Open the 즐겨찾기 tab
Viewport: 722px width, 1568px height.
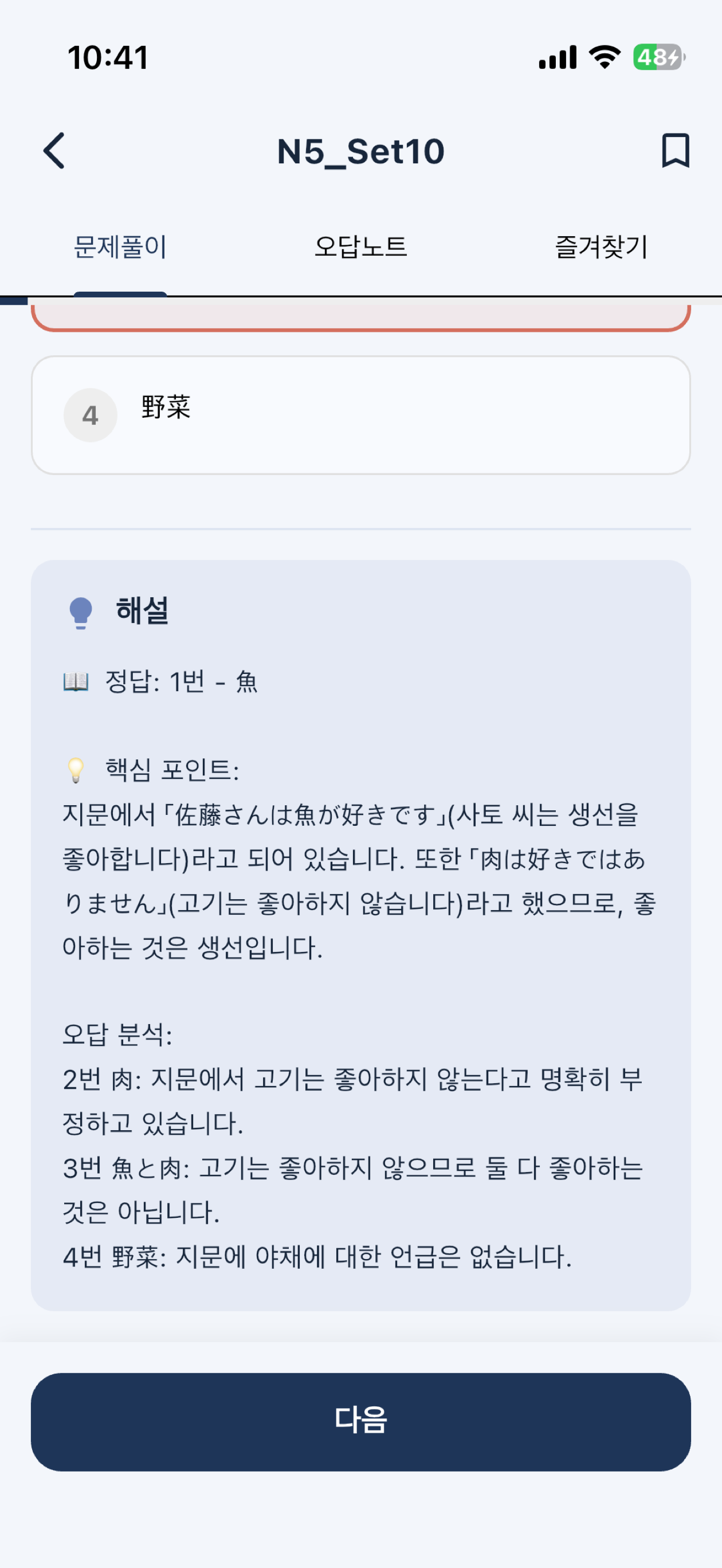[x=601, y=247]
